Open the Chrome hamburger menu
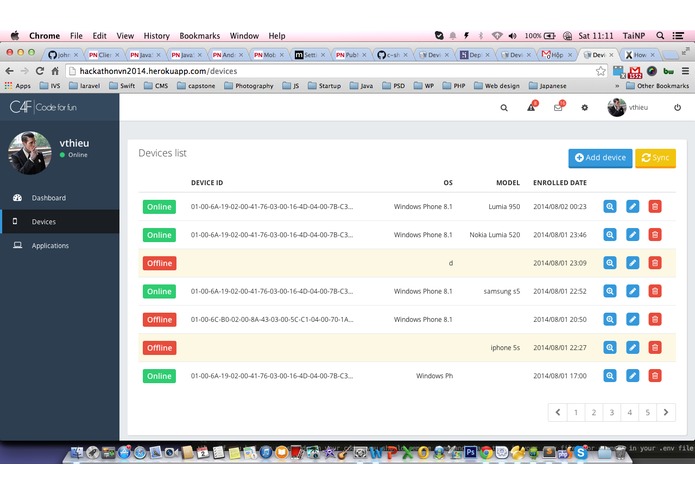This screenshot has height=494, width=695. (685, 71)
